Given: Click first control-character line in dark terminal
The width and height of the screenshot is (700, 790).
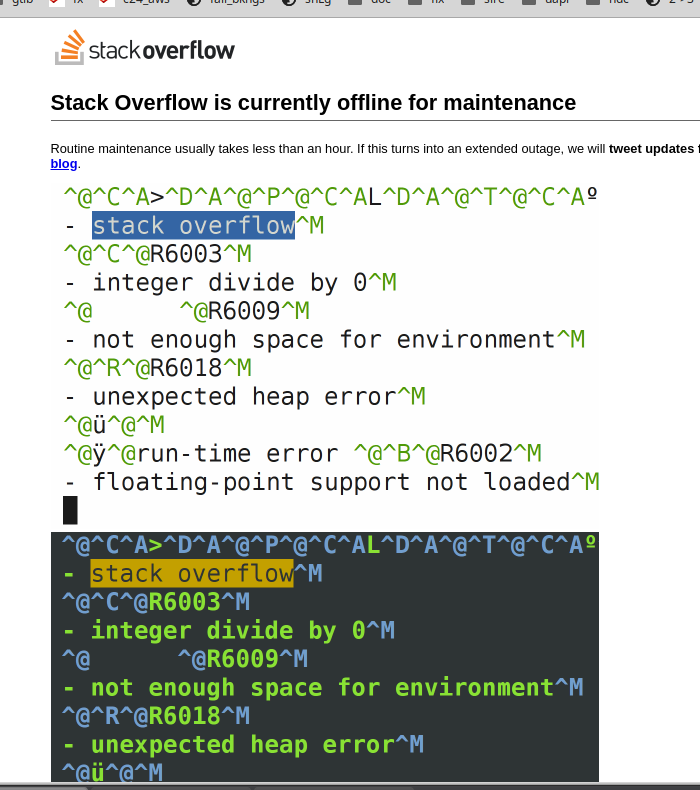Looking at the screenshot, I should [329, 545].
